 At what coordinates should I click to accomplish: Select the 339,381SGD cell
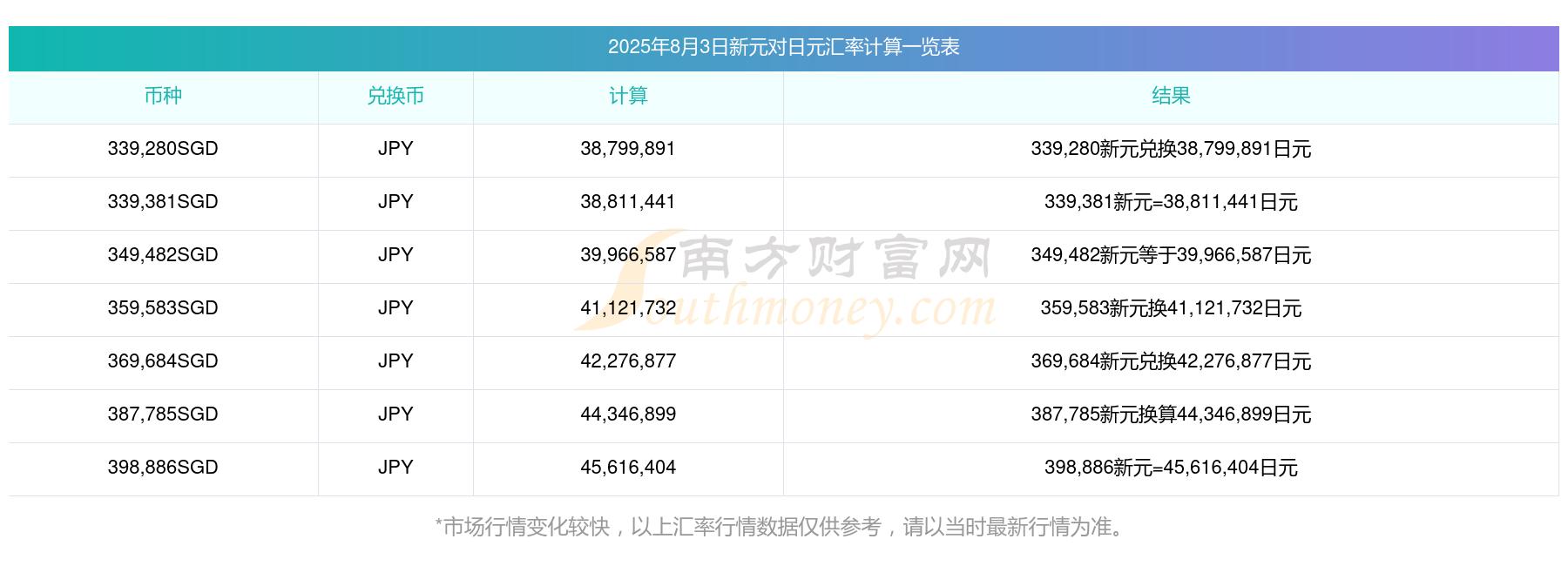pos(163,202)
